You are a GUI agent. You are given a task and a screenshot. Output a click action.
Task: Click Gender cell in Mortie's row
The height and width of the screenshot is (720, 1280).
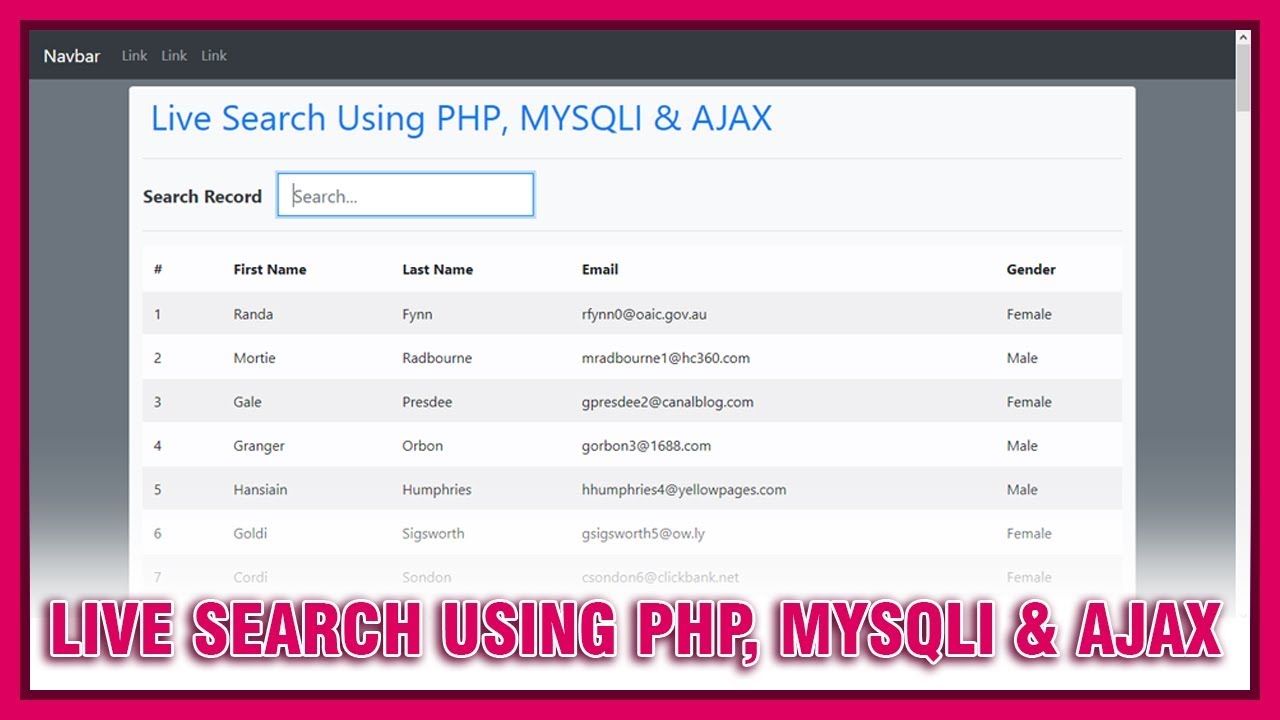tap(1022, 358)
